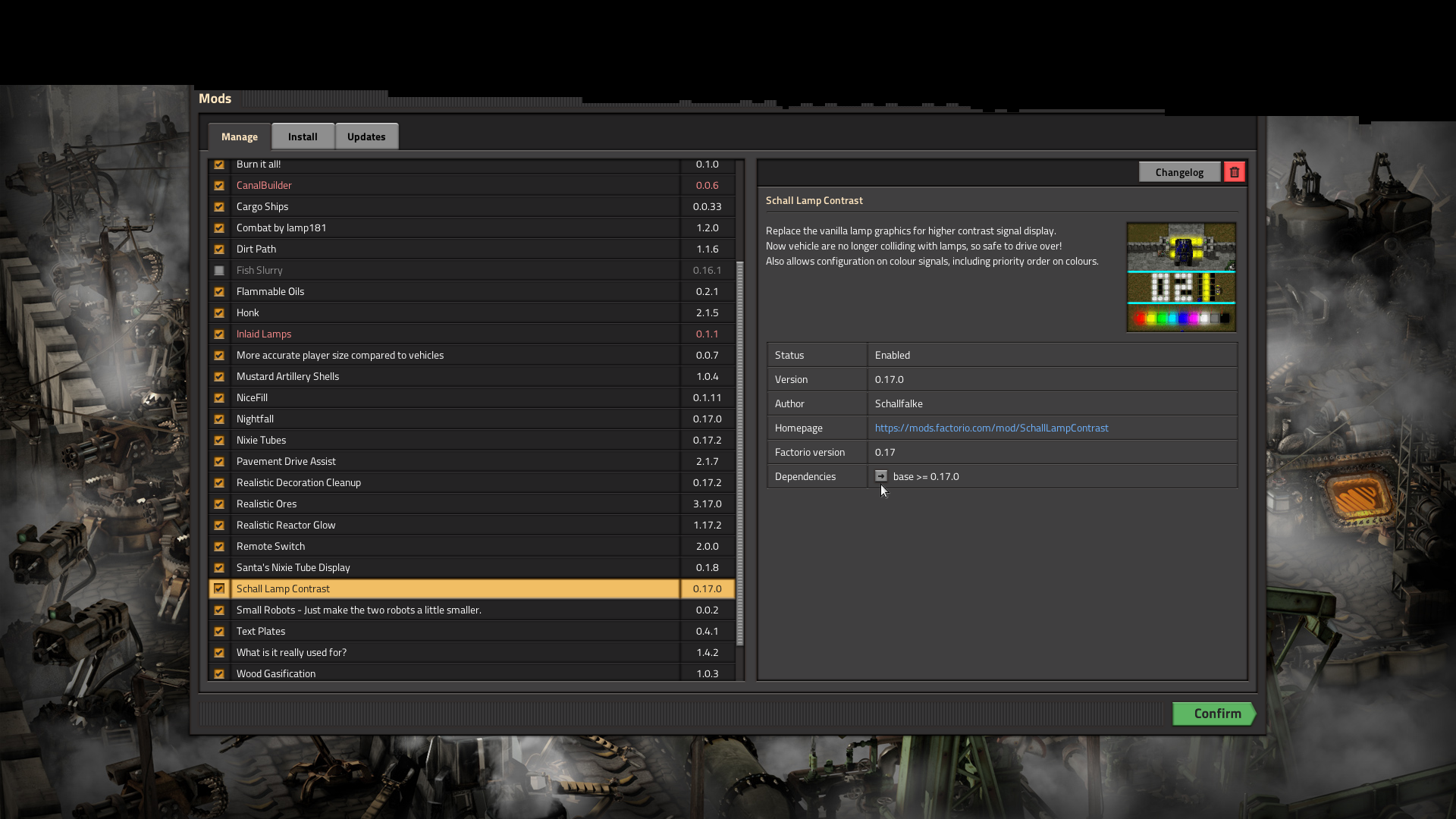Screen dimensions: 1456x819
Task: Disable the CanalBuilder mod checkbox
Action: coord(219,186)
